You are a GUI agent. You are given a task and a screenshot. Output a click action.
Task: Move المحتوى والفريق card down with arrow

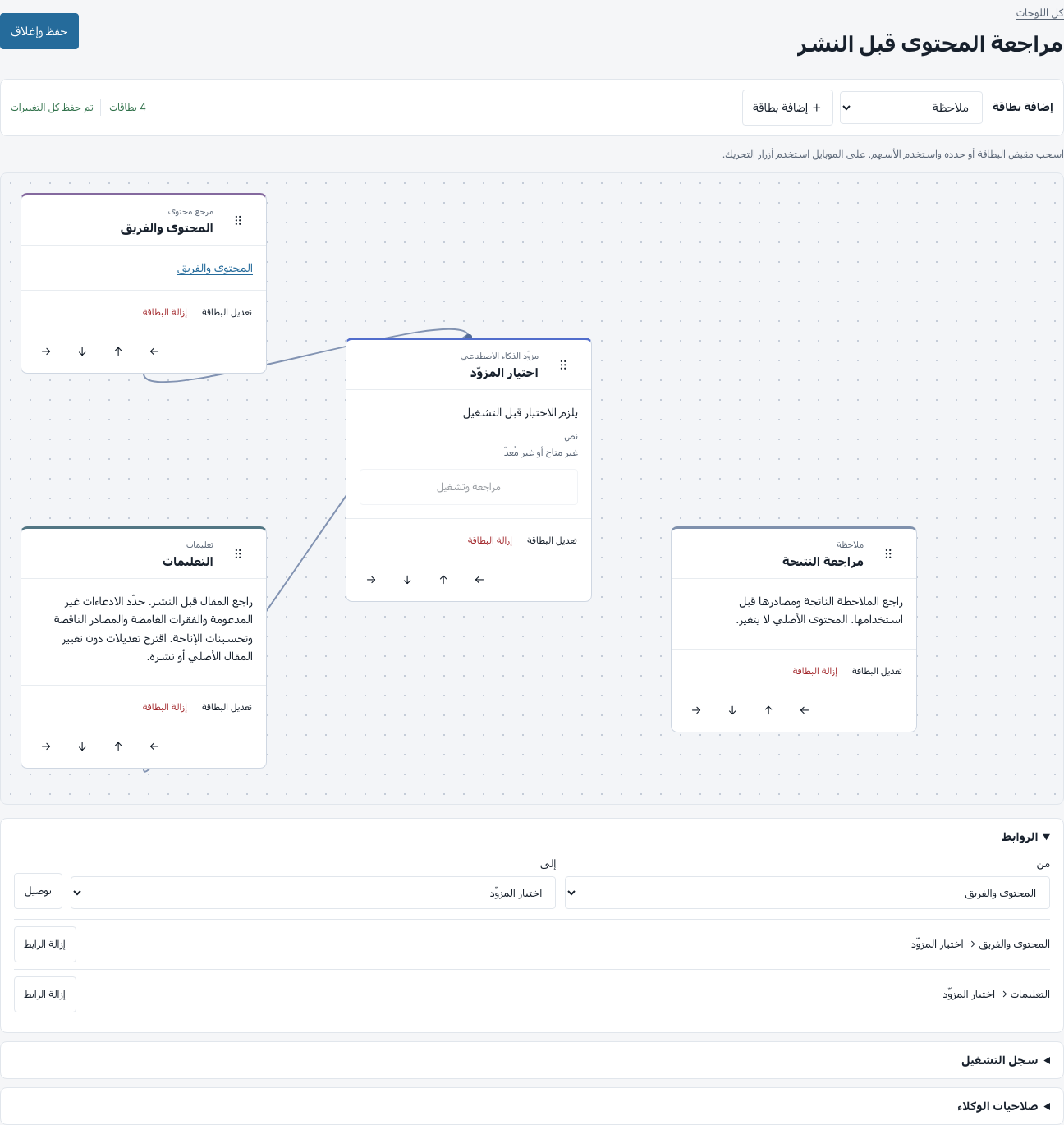tap(82, 351)
